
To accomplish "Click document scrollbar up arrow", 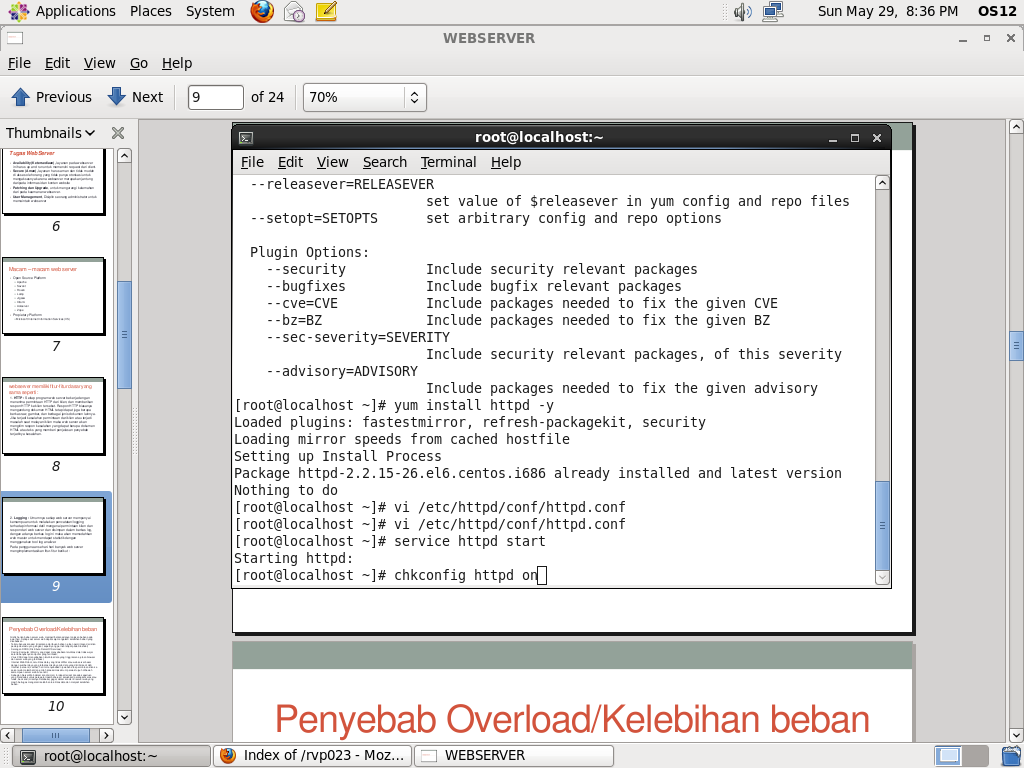I will click(x=1016, y=127).
